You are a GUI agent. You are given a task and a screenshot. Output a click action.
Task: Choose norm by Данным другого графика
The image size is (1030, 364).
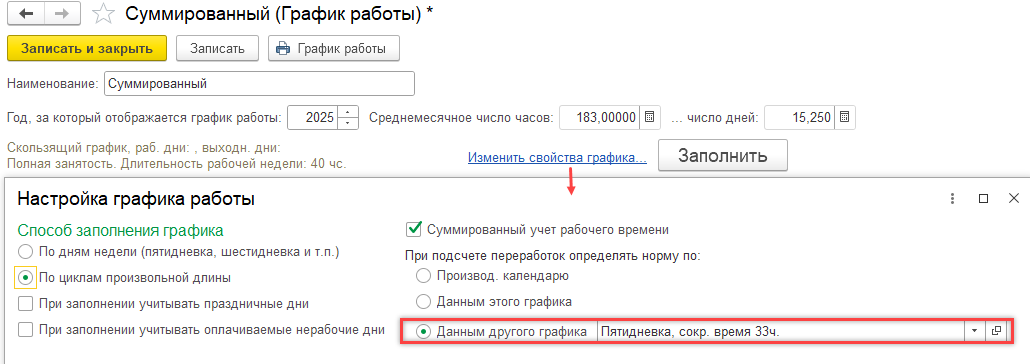(424, 332)
